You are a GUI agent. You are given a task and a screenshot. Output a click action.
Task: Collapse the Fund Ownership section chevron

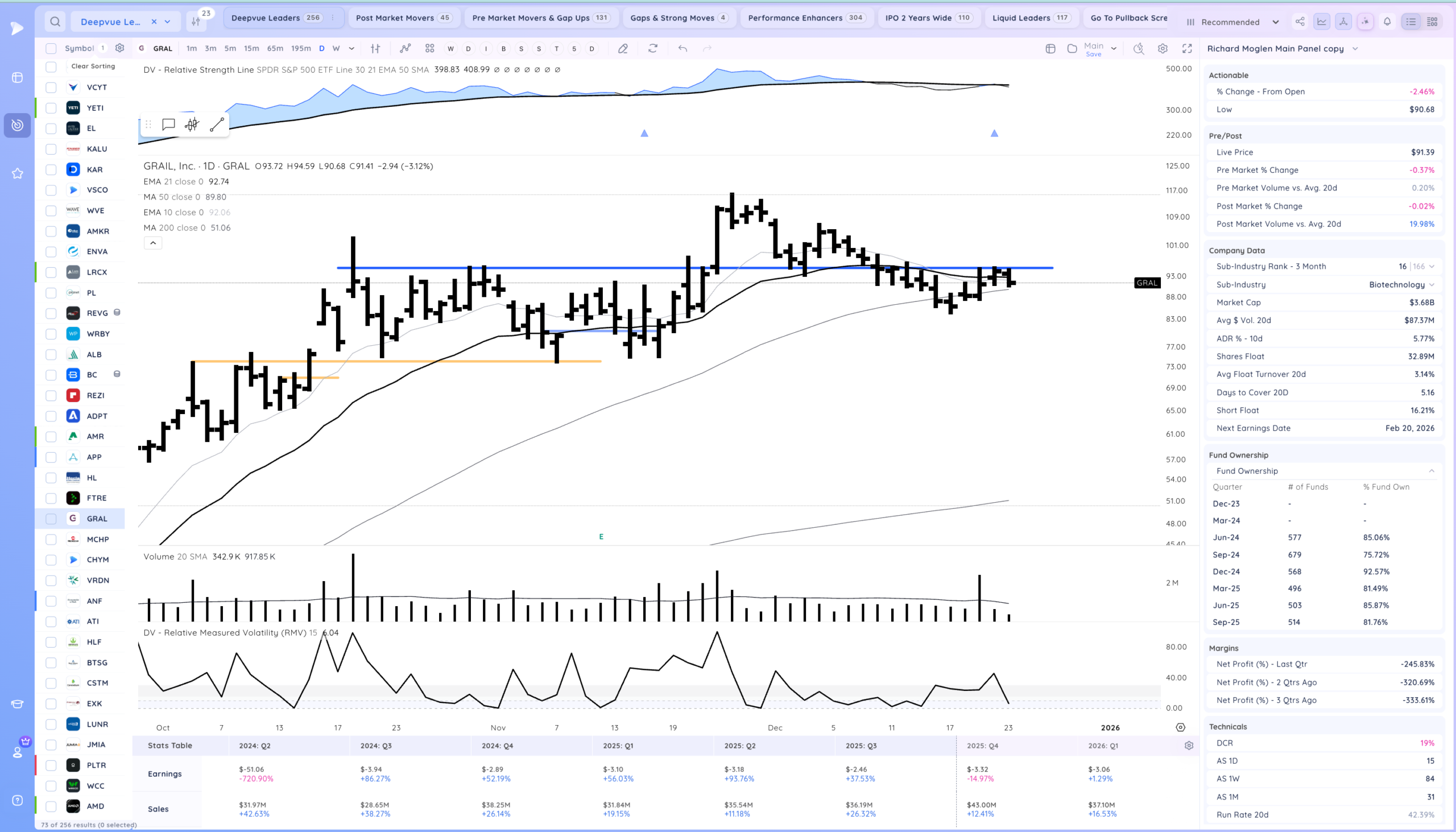pyautogui.click(x=1432, y=471)
